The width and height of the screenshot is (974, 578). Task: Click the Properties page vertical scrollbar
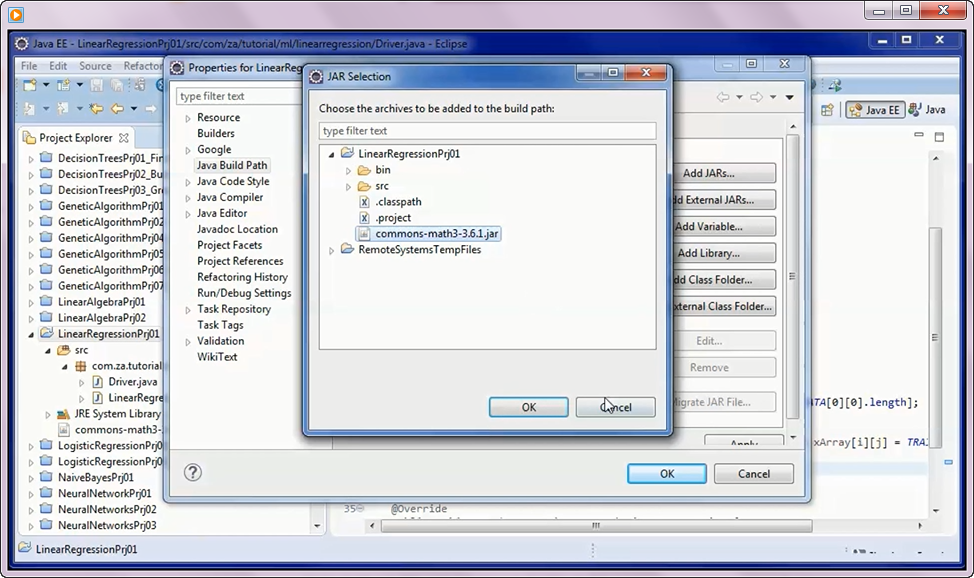(793, 277)
